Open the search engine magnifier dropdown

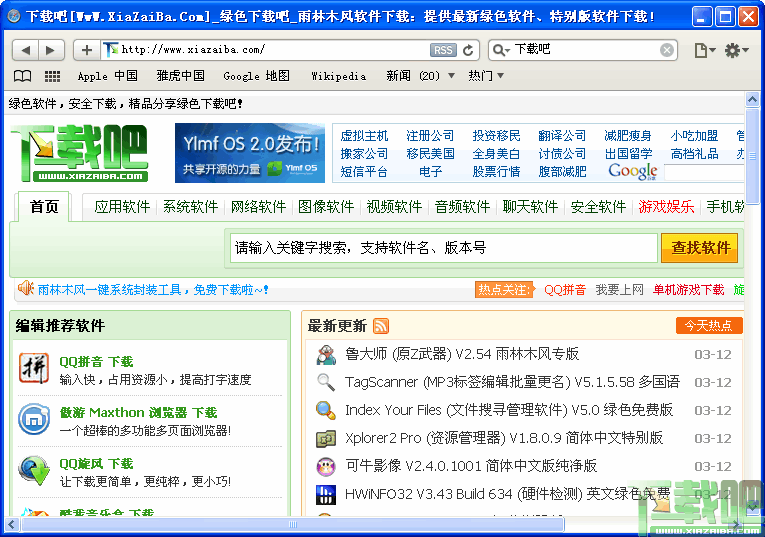point(501,50)
